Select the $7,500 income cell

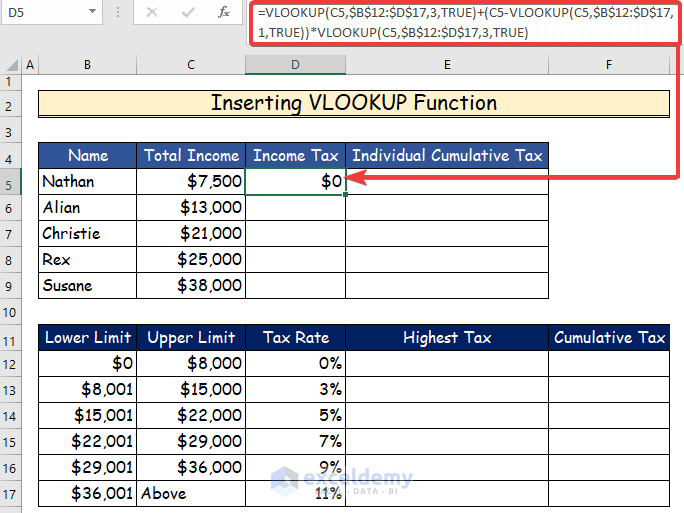coord(191,181)
